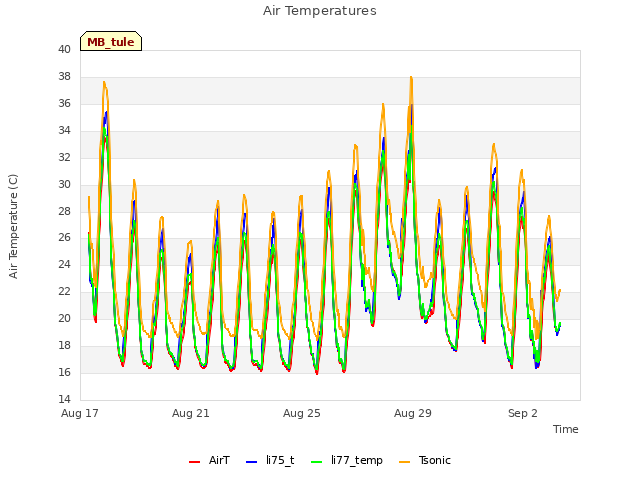
Task: Click the 36 y-axis tick label
Action: pyautogui.click(x=64, y=104)
